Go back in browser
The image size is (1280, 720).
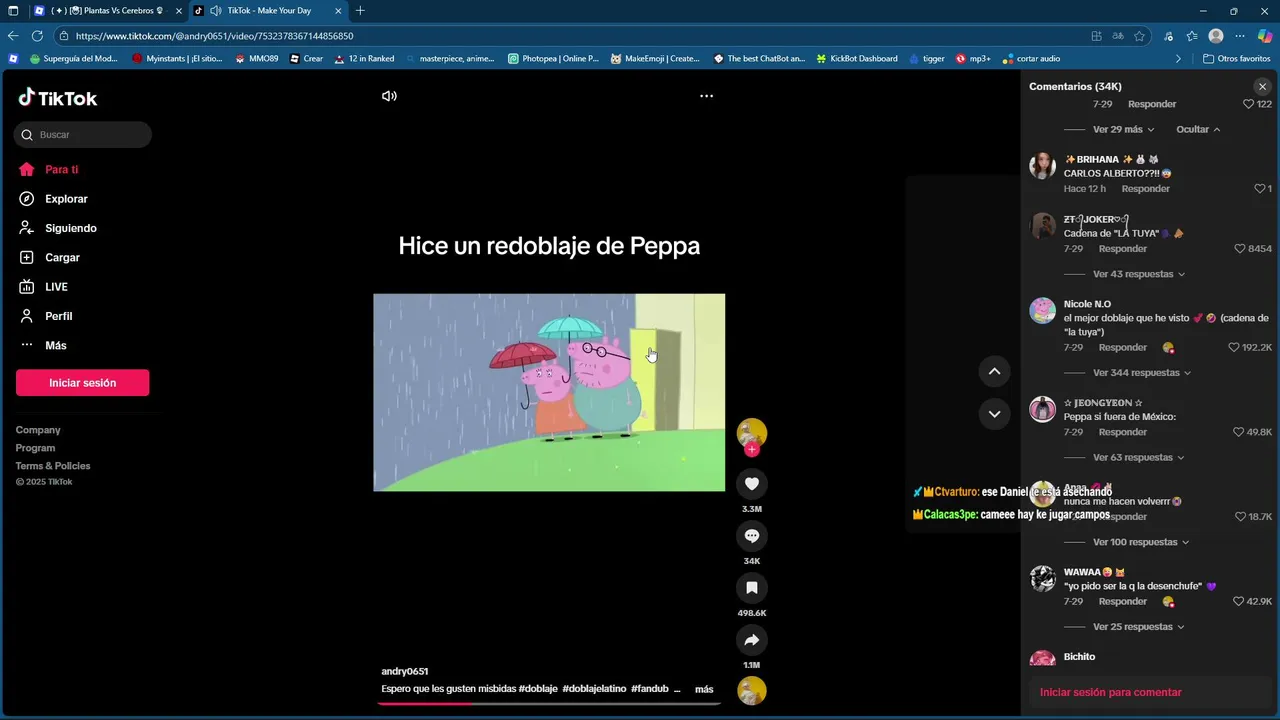click(x=13, y=36)
